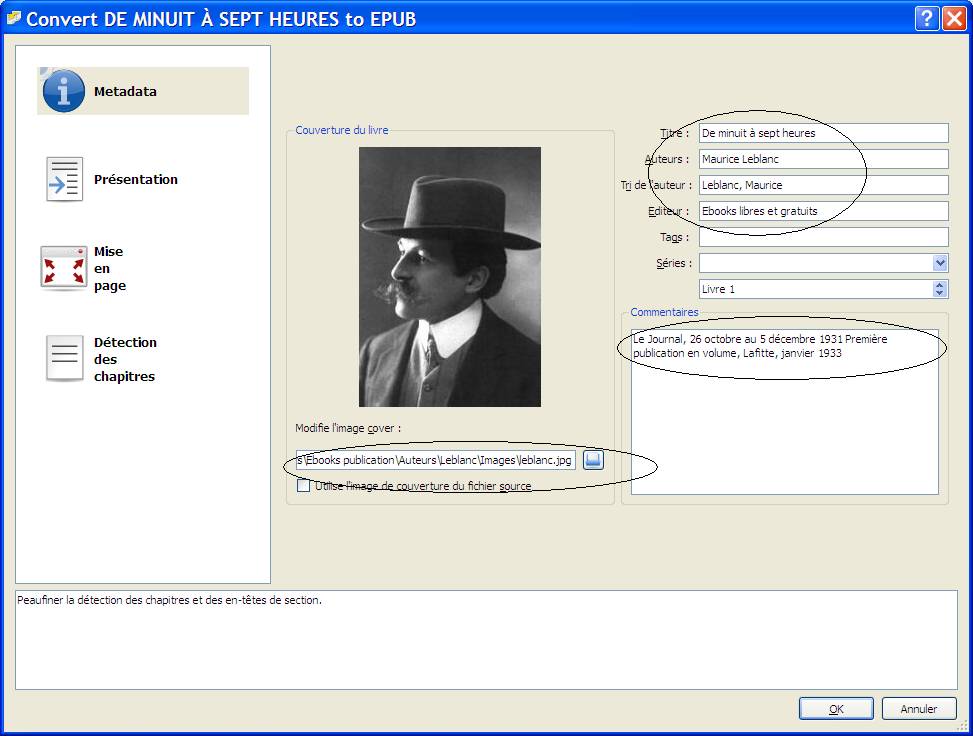973x736 pixels.
Task: Open the Détection des chapitres section
Action: (125, 359)
